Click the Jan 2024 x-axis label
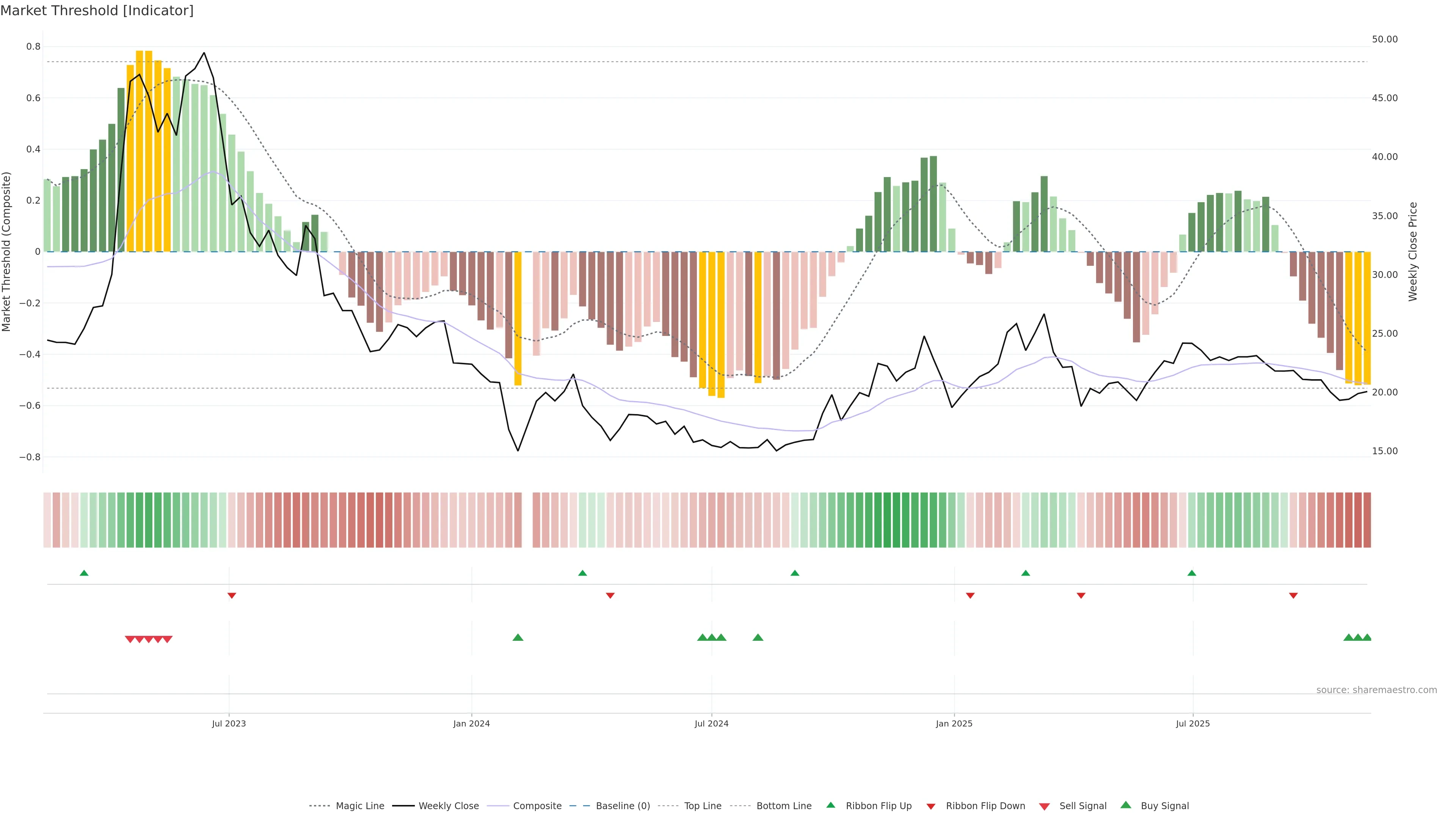This screenshot has width=1456, height=819. [x=471, y=723]
